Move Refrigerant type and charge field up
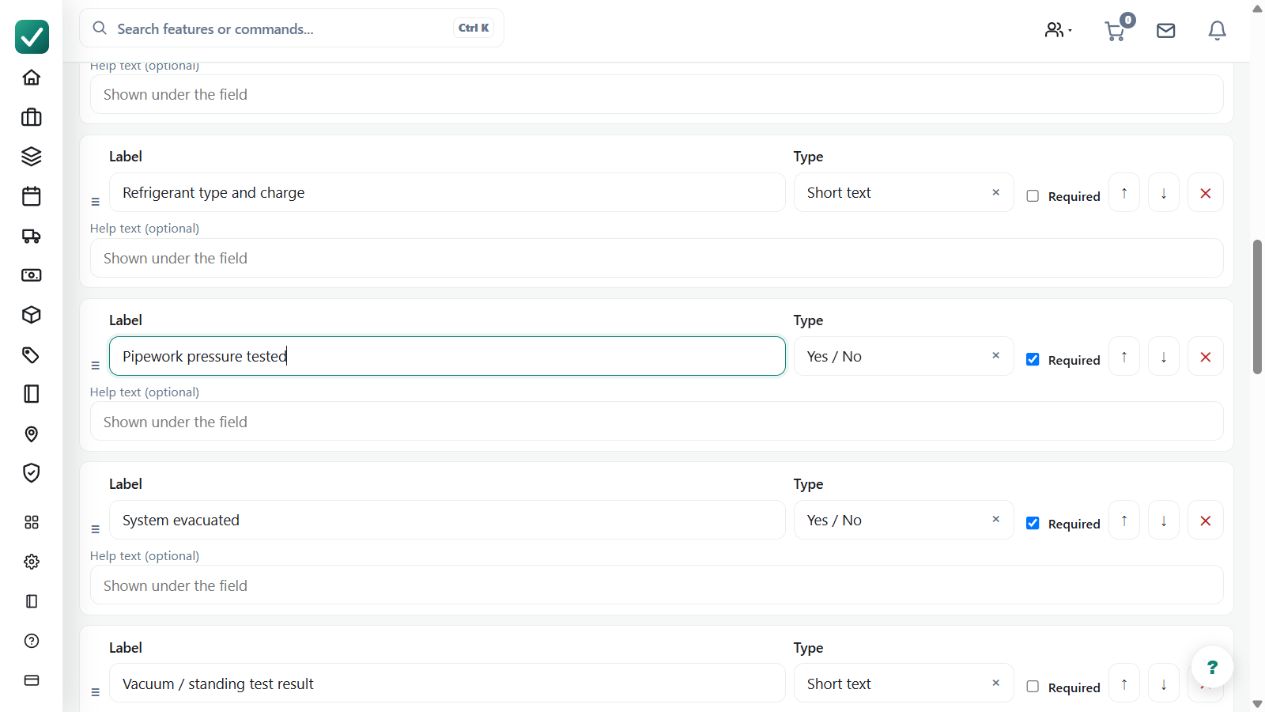Viewport: 1265px width, 712px height. pyautogui.click(x=1124, y=193)
